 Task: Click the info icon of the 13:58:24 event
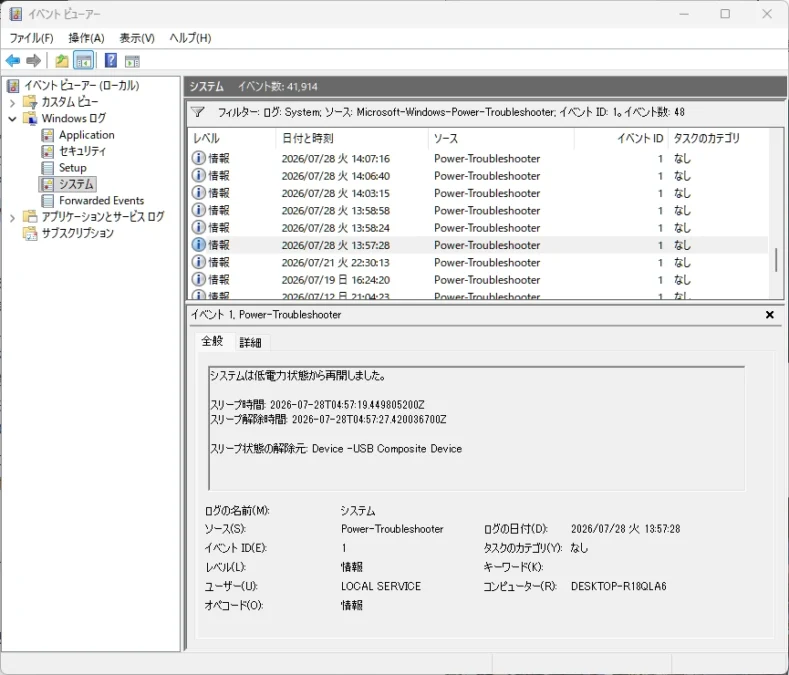click(x=199, y=228)
